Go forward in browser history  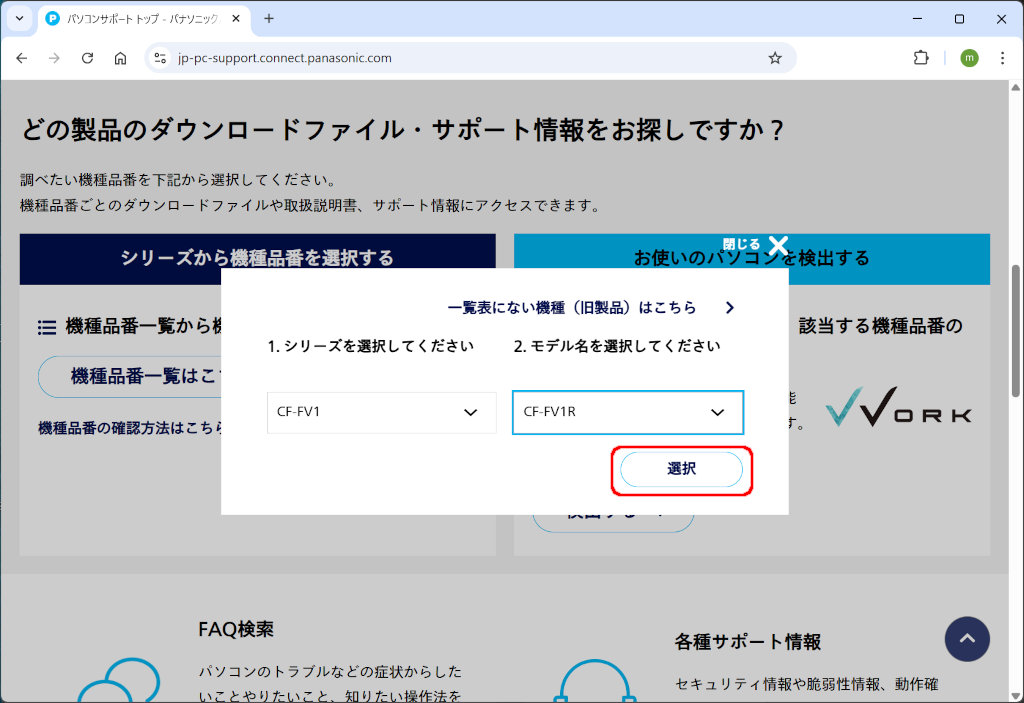click(x=54, y=58)
